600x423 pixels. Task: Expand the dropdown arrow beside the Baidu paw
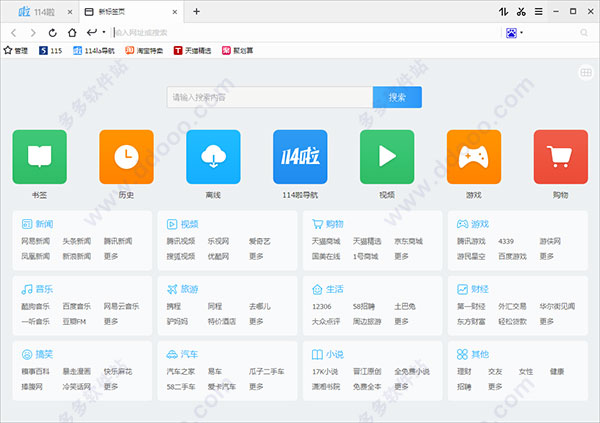pos(521,33)
